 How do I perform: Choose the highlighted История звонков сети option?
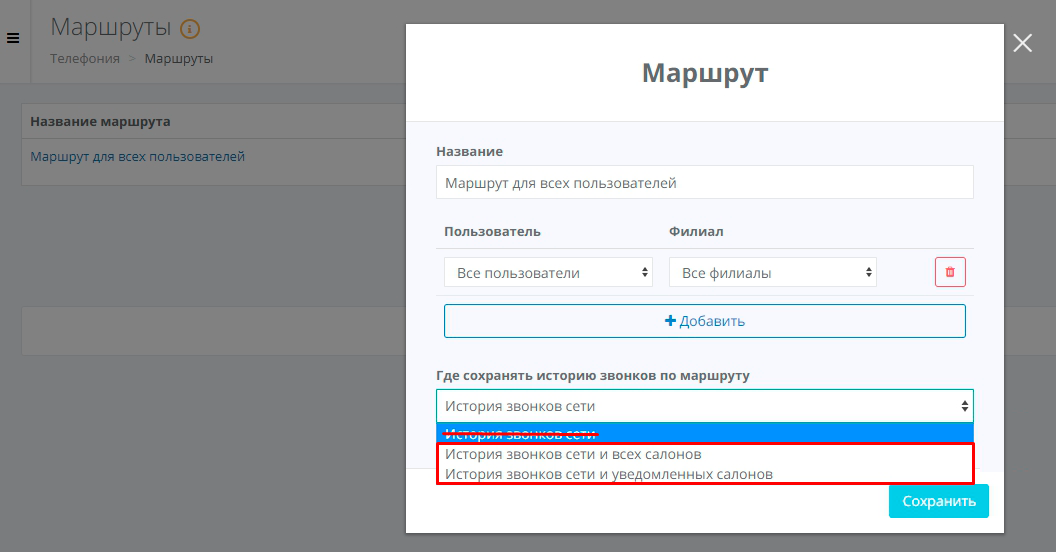(x=704, y=433)
